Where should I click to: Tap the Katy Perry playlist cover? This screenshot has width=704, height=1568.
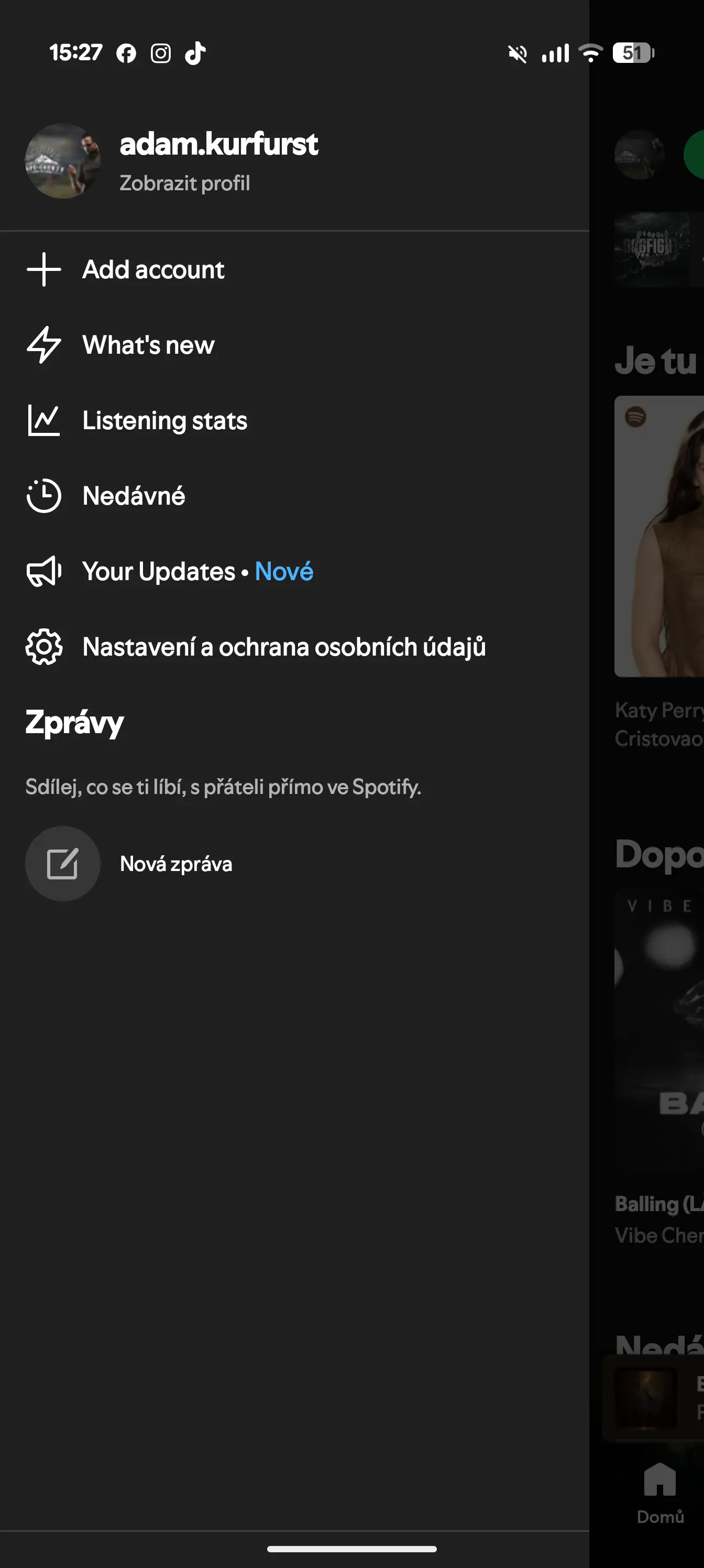click(659, 536)
